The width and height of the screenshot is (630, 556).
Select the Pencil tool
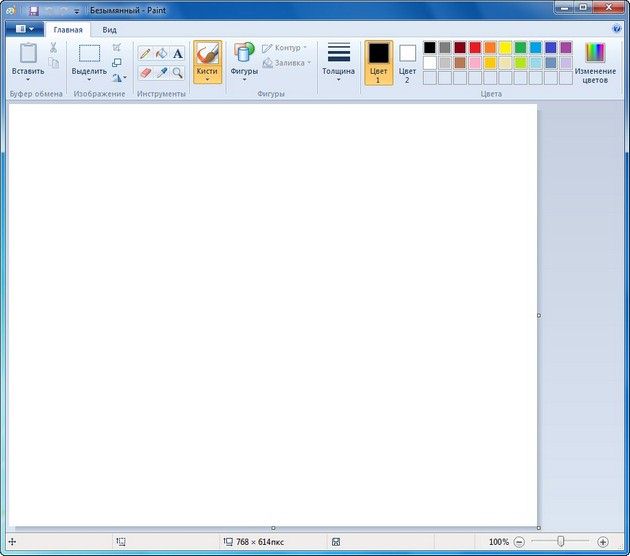point(145,53)
